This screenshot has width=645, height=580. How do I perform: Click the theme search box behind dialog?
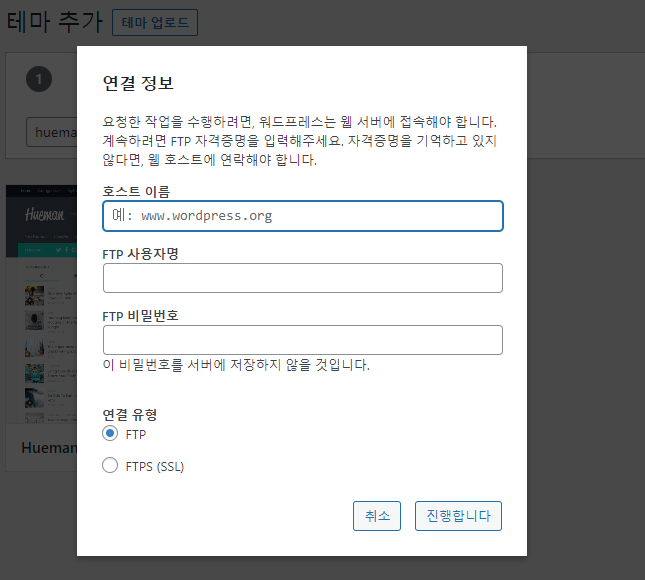click(52, 132)
